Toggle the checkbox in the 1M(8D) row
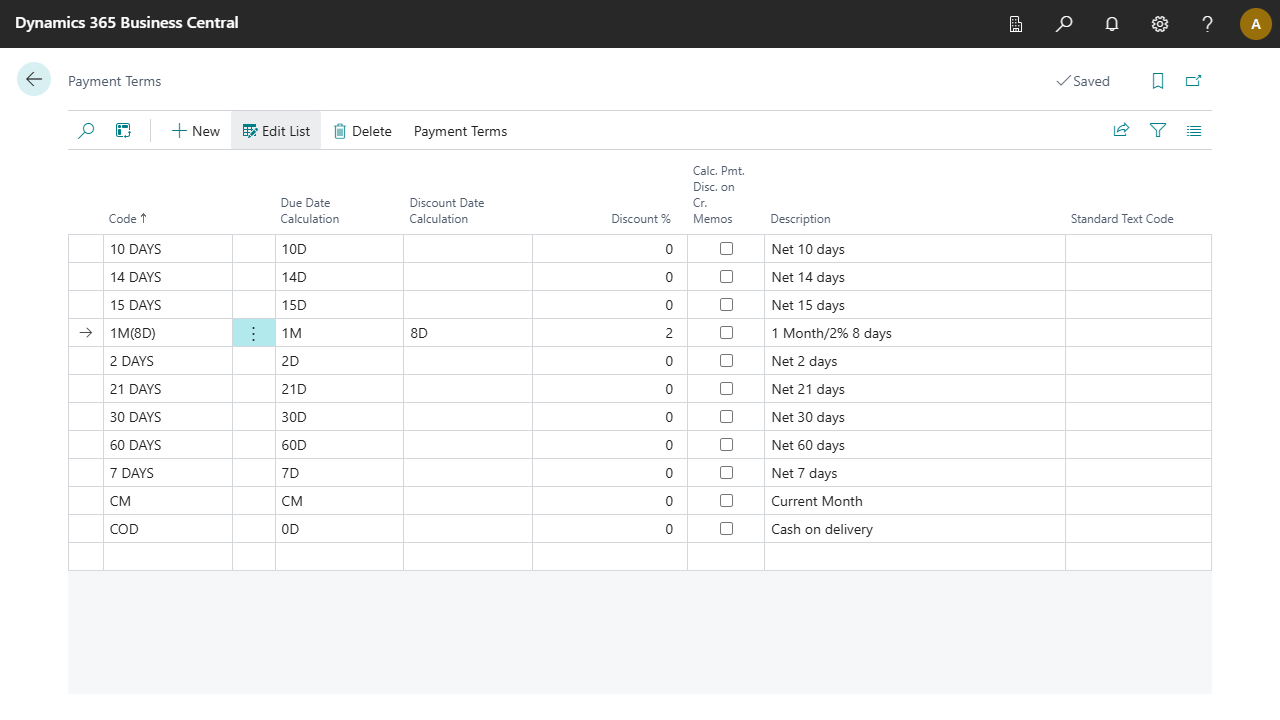The width and height of the screenshot is (1280, 720). point(726,333)
